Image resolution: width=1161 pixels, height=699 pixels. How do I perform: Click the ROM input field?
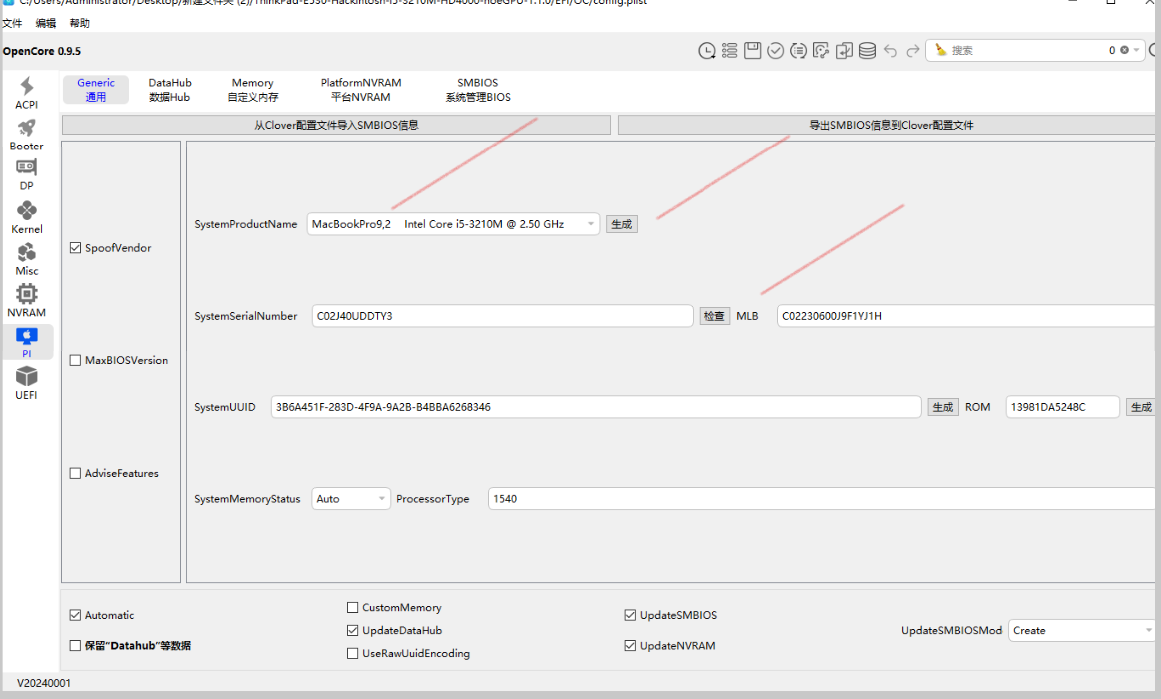coord(1063,407)
